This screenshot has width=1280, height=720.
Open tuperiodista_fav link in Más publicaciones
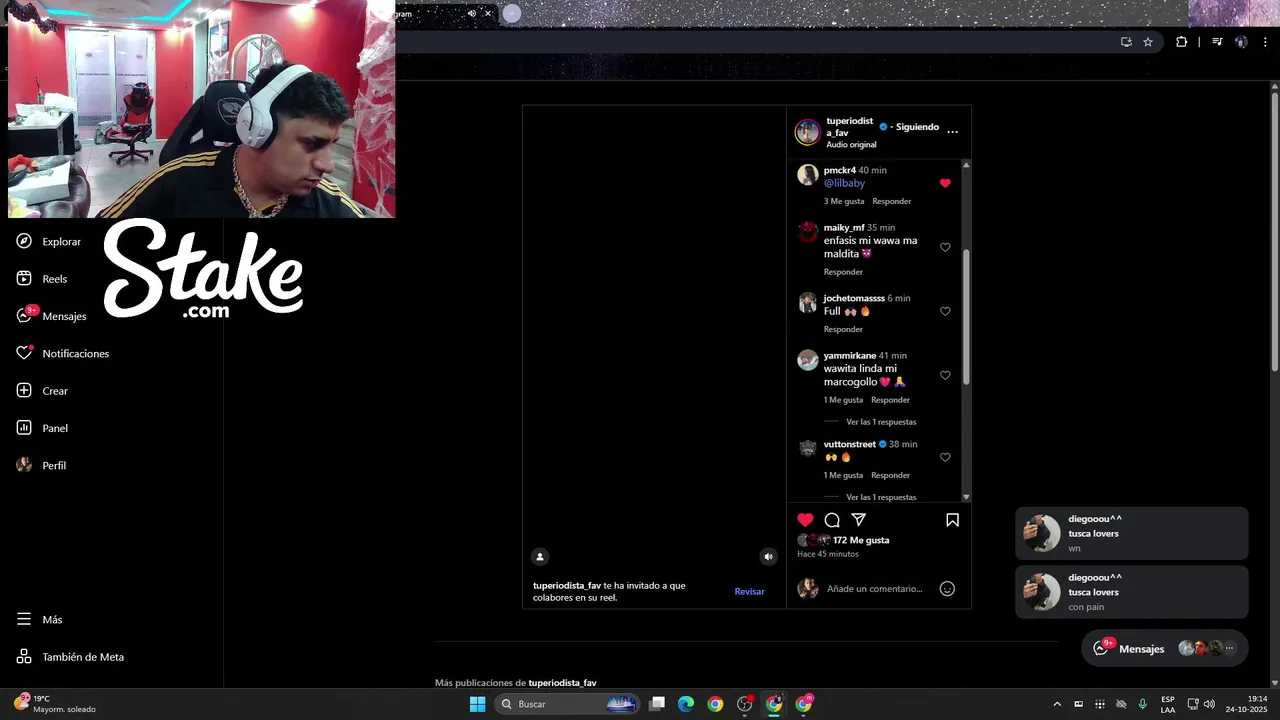[x=562, y=683]
